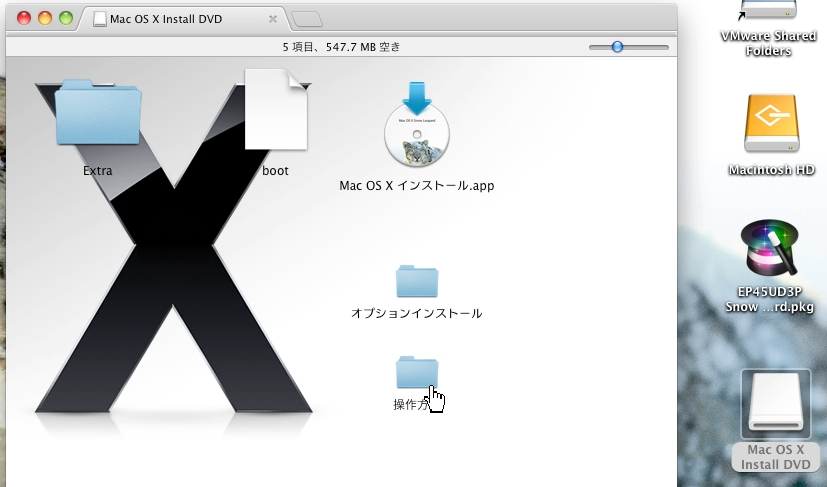
Task: Zoom the window with green button
Action: click(x=66, y=18)
